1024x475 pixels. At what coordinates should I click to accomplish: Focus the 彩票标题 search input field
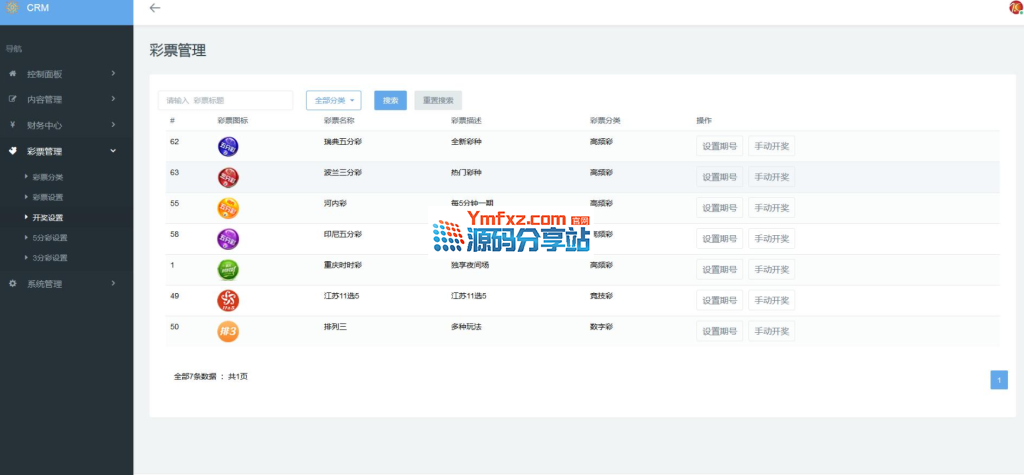(x=225, y=100)
